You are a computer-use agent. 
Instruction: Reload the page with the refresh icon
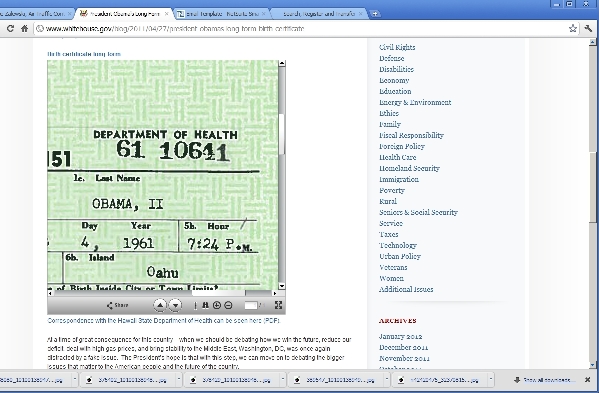(10, 28)
